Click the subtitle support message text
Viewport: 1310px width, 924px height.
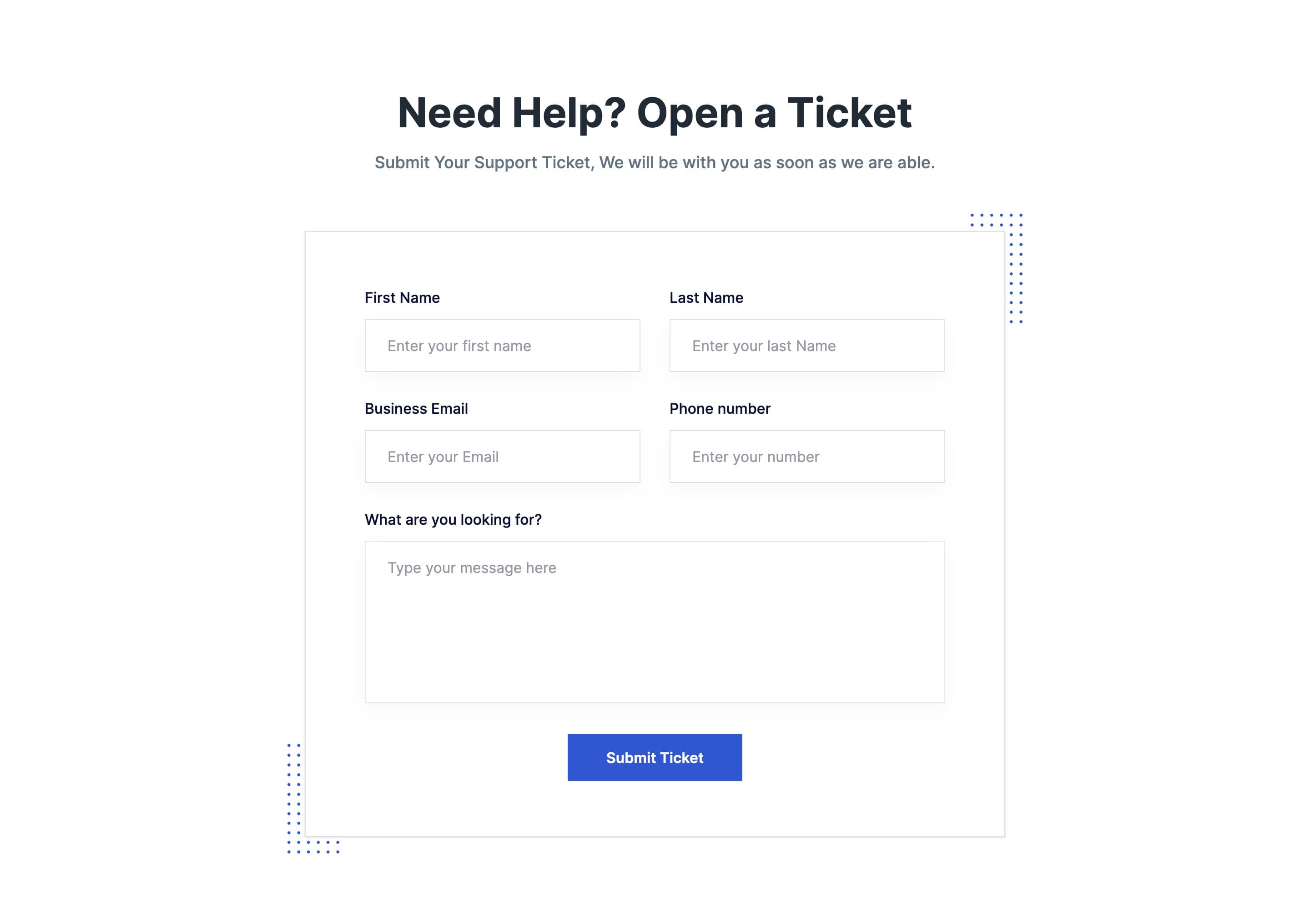point(654,161)
